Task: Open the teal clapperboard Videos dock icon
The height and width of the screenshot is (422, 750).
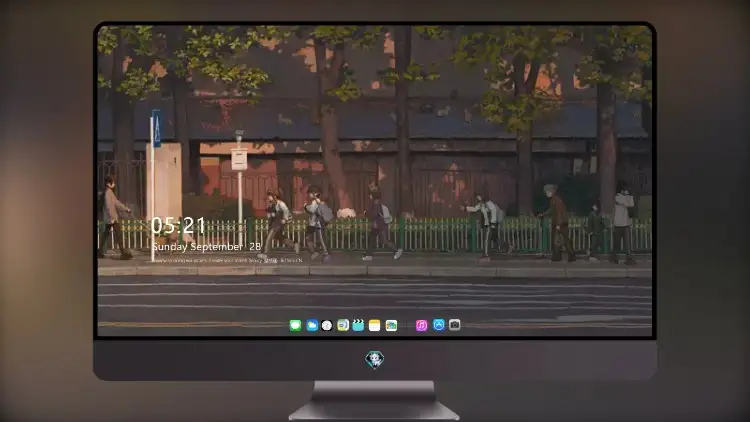Action: [358, 326]
